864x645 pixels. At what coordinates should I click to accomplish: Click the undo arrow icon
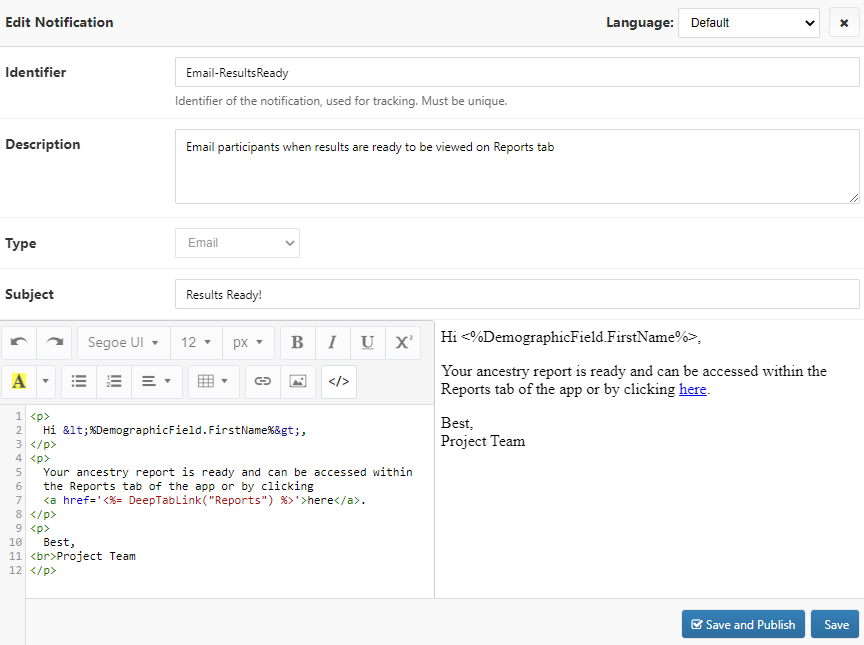19,342
